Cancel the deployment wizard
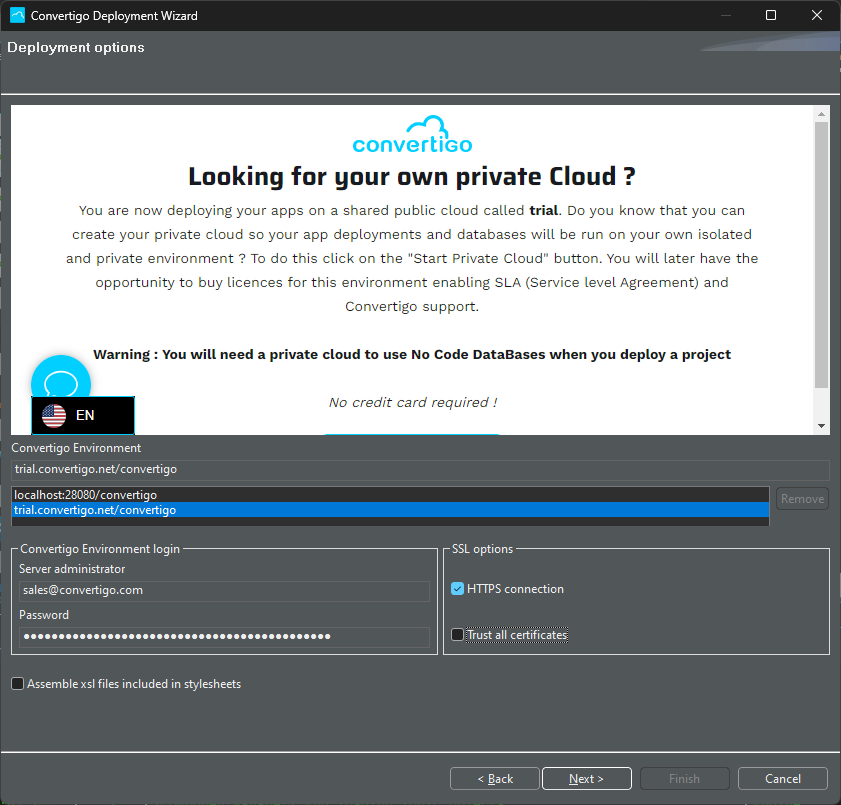 pos(782,779)
